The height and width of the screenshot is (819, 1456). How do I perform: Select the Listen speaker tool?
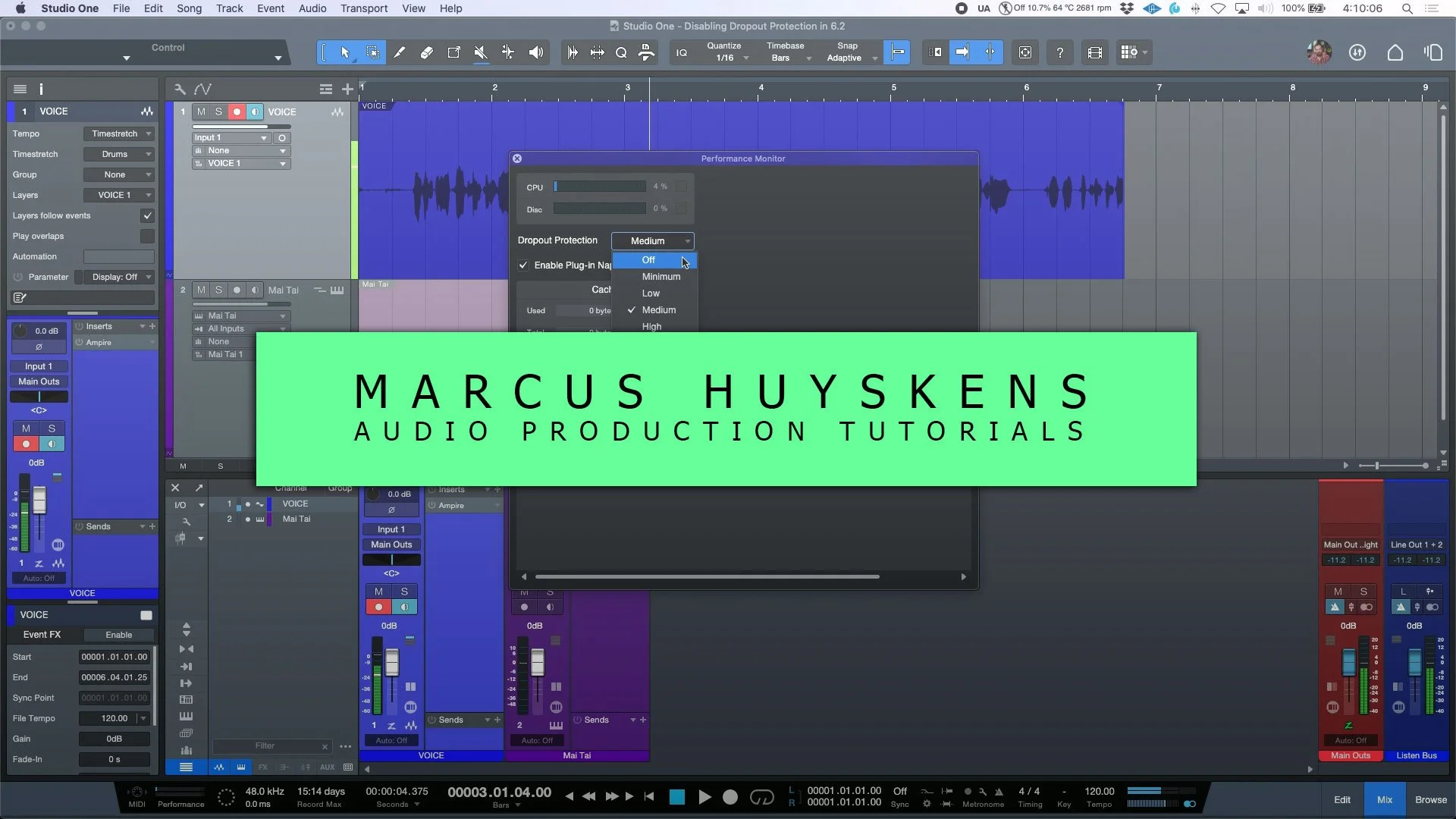pos(535,52)
